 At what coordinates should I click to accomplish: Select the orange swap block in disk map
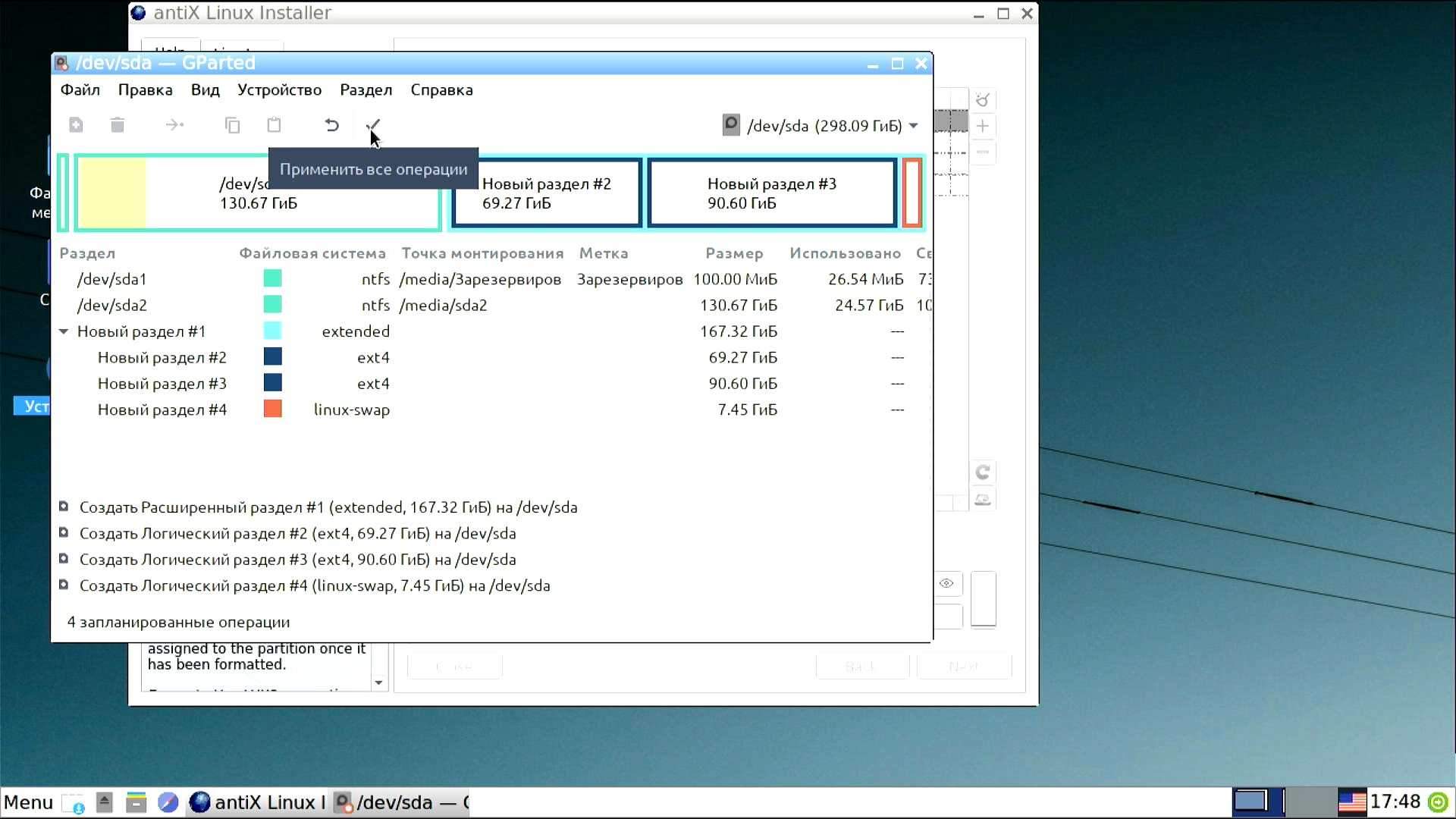point(912,193)
